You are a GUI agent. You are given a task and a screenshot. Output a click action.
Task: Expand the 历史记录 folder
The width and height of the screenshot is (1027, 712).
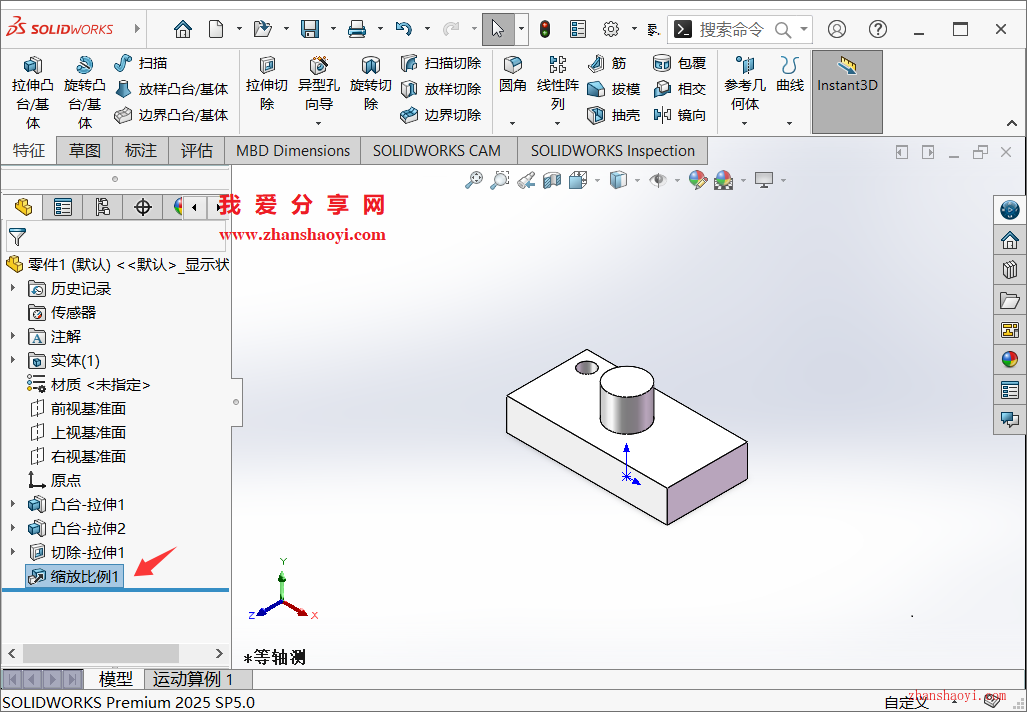(x=12, y=288)
